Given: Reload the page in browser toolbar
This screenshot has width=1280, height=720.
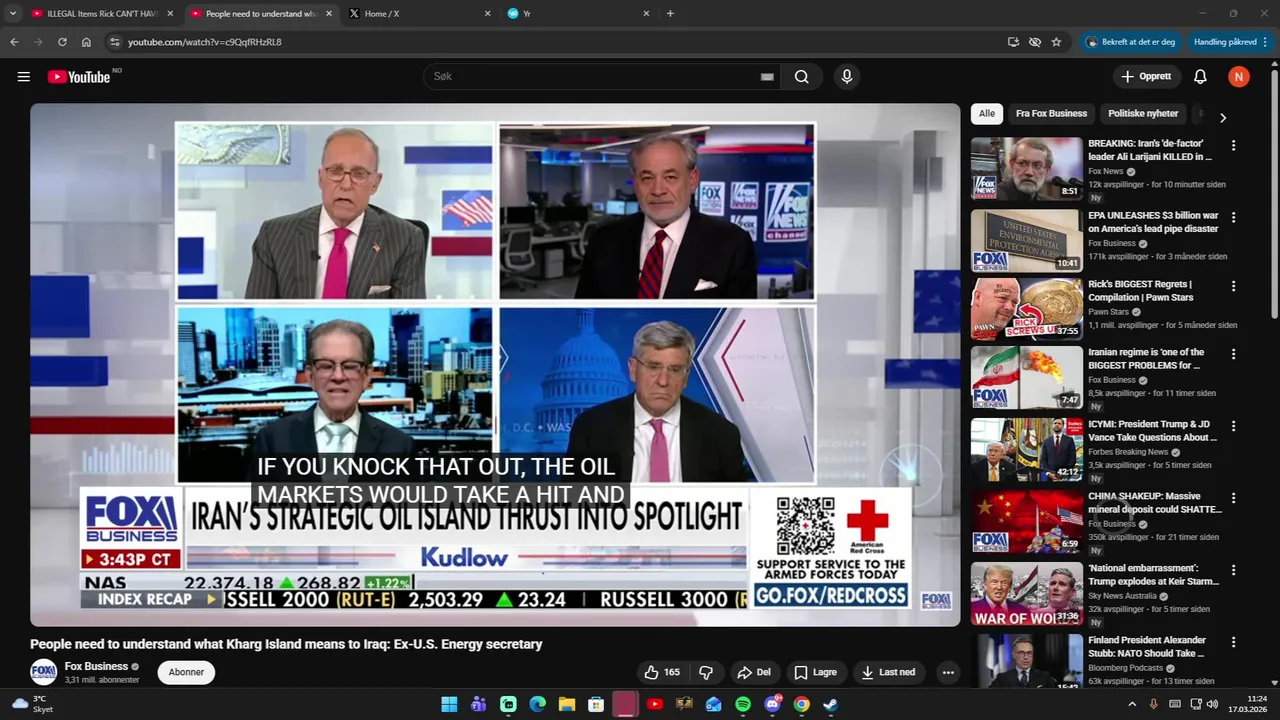Looking at the screenshot, I should click(62, 42).
